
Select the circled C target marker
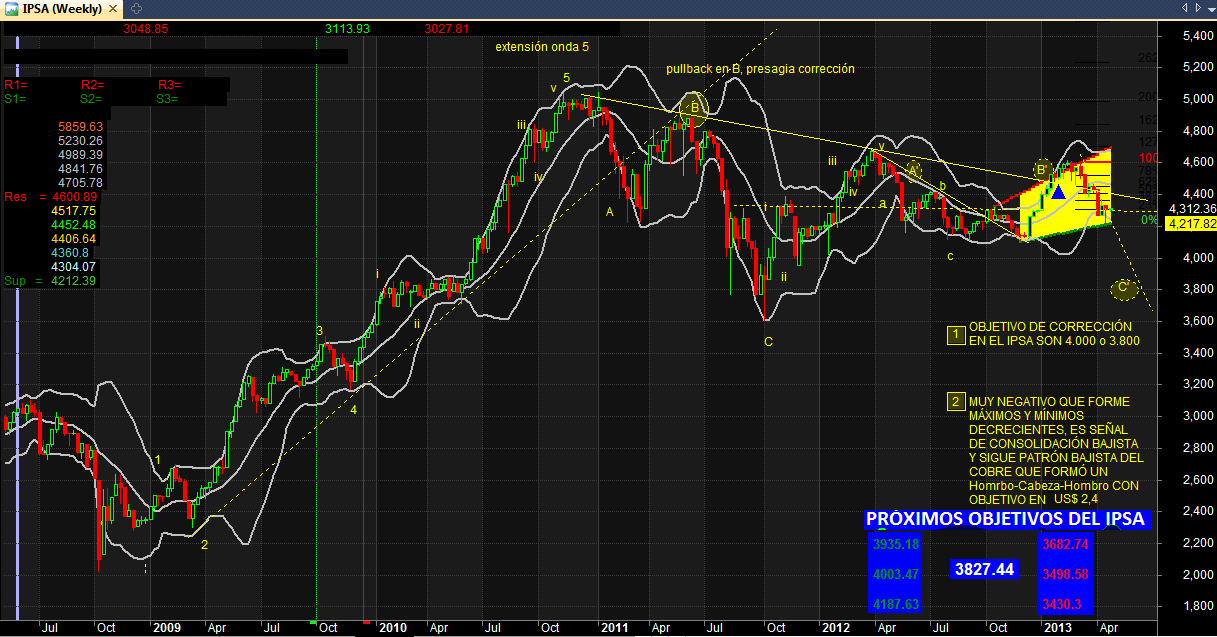pyautogui.click(x=1123, y=289)
